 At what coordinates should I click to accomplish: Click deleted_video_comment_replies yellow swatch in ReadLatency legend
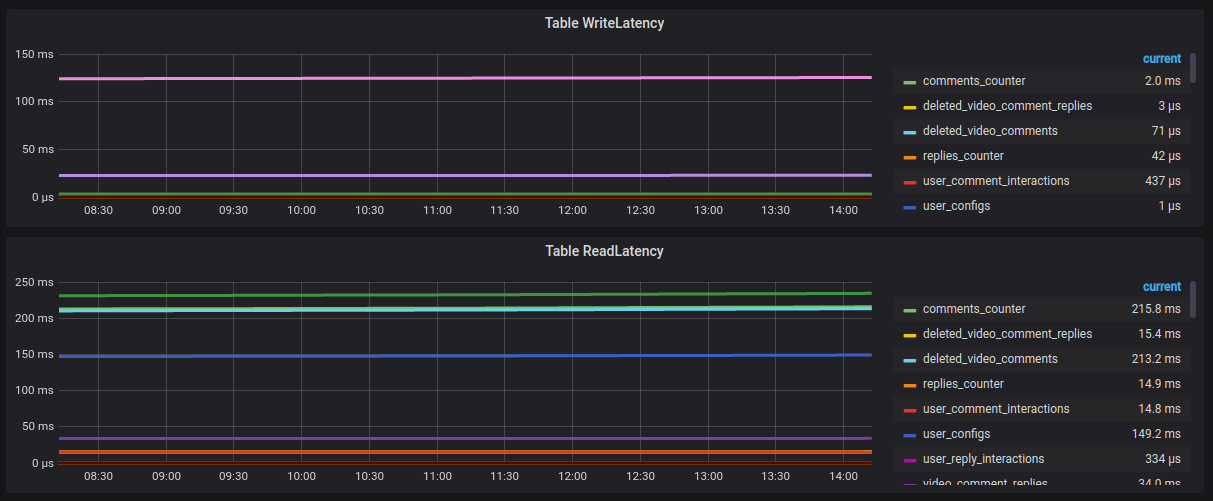[x=909, y=335]
